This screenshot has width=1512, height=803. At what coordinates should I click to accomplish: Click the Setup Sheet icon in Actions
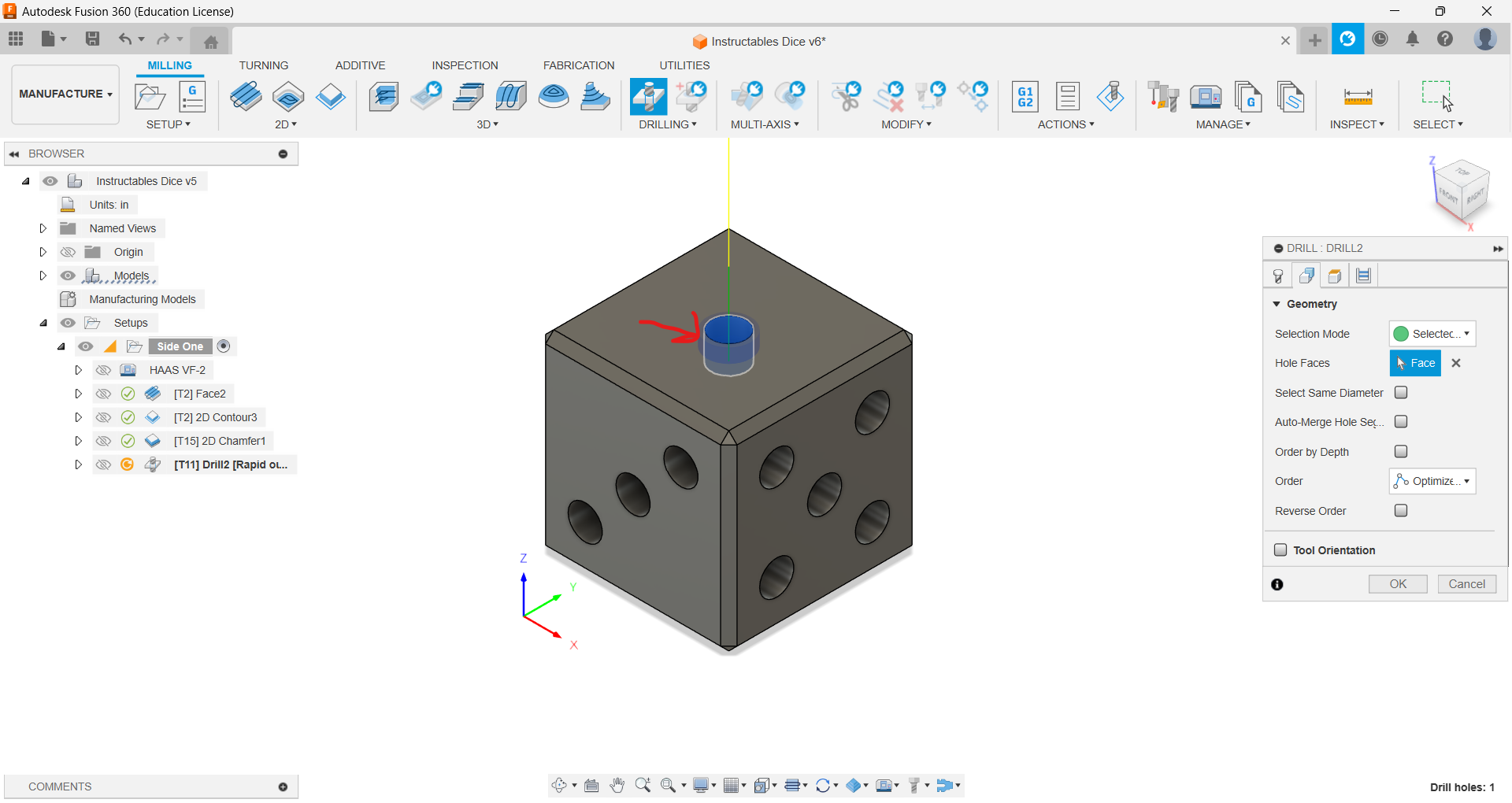pyautogui.click(x=1068, y=97)
